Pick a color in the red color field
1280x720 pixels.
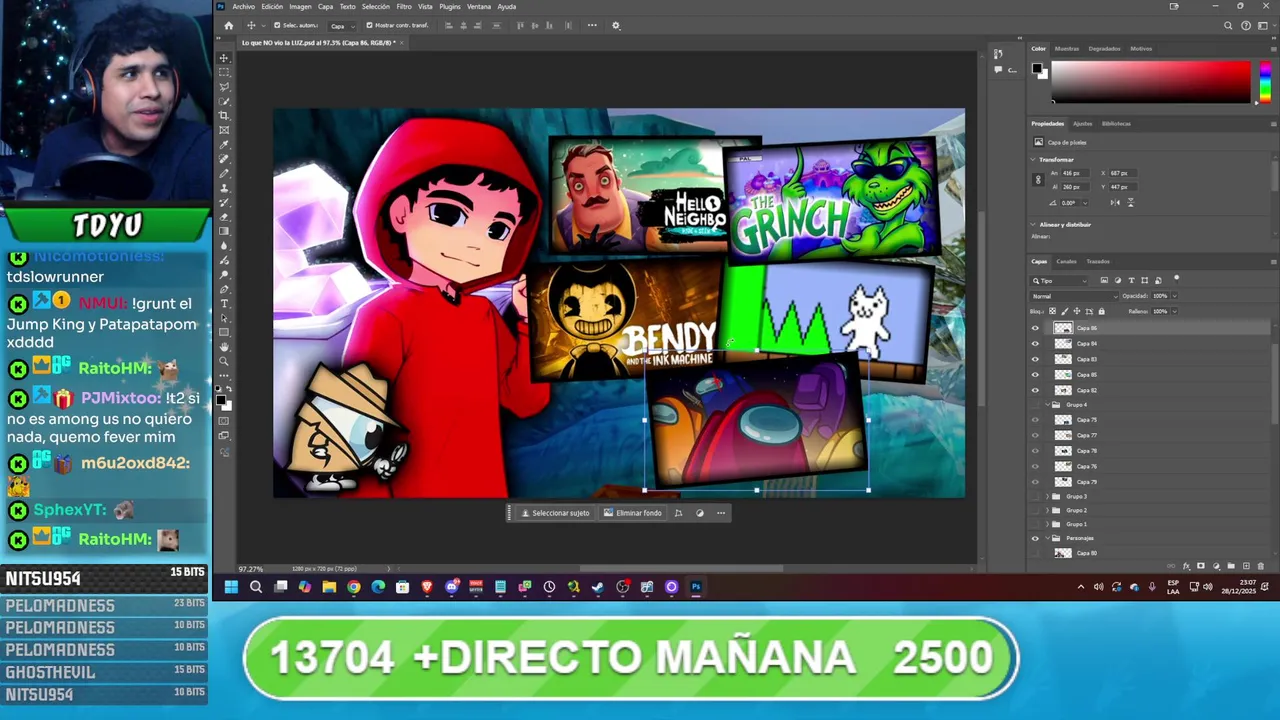click(1150, 80)
